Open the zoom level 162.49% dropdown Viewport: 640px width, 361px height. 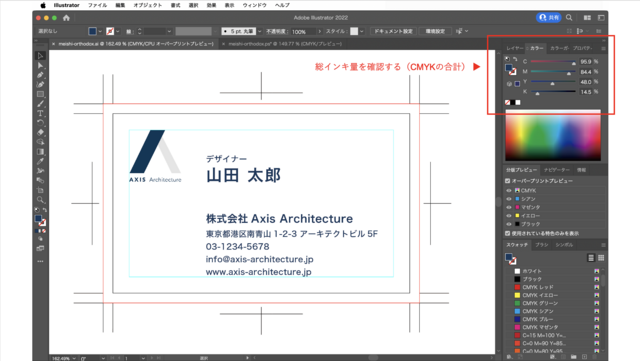tap(73, 358)
